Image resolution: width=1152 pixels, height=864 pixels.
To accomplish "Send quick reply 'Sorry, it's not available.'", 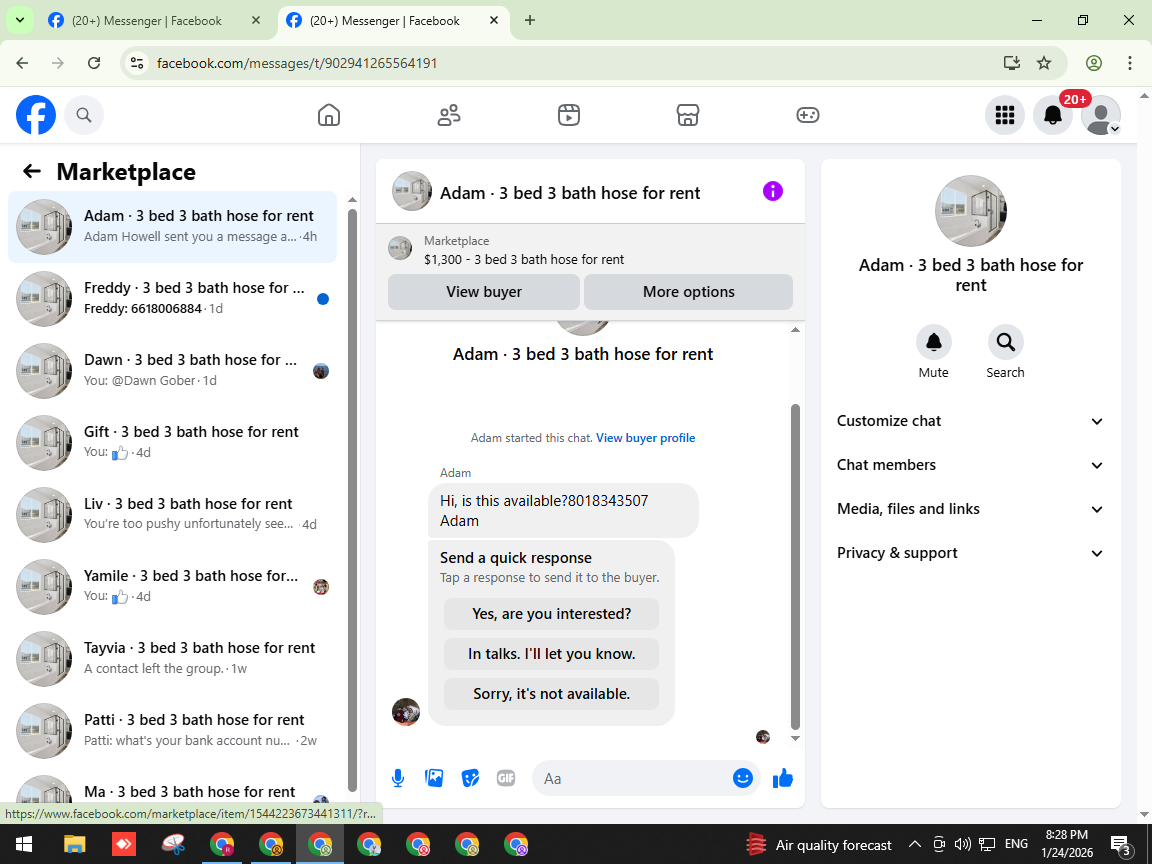I will [x=551, y=694].
